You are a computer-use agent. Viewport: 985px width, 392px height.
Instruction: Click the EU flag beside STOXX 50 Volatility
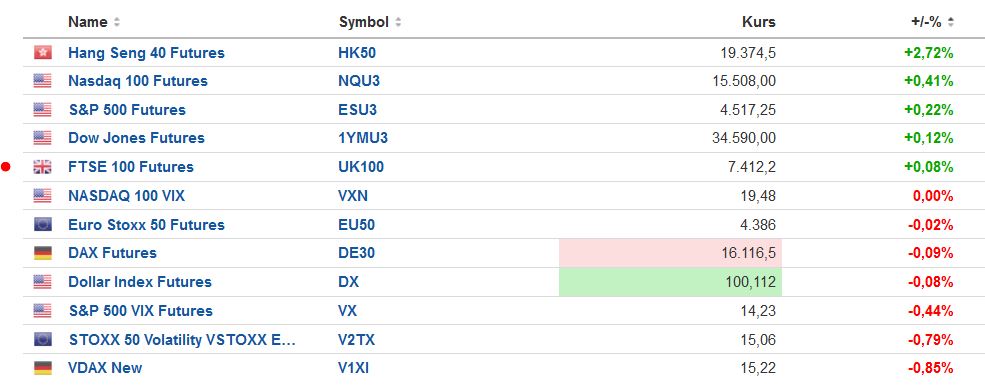[x=43, y=339]
